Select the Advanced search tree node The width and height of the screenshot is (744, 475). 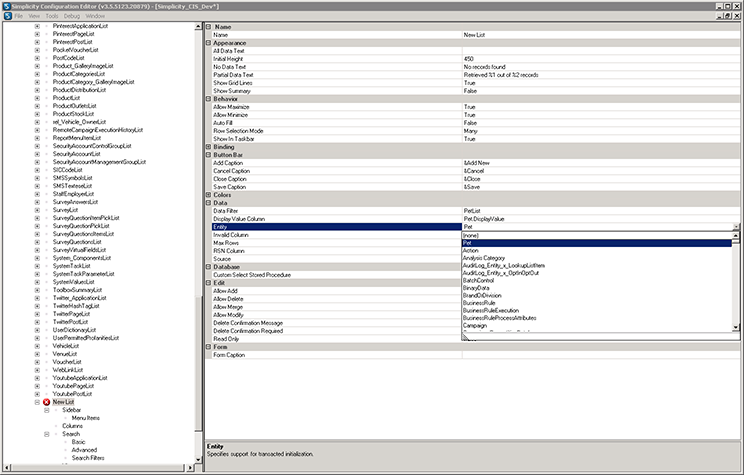pos(84,450)
